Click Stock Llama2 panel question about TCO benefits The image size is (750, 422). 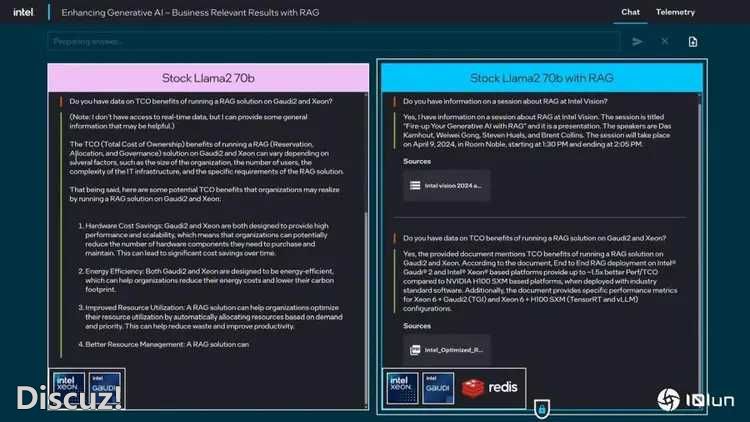[x=201, y=101]
